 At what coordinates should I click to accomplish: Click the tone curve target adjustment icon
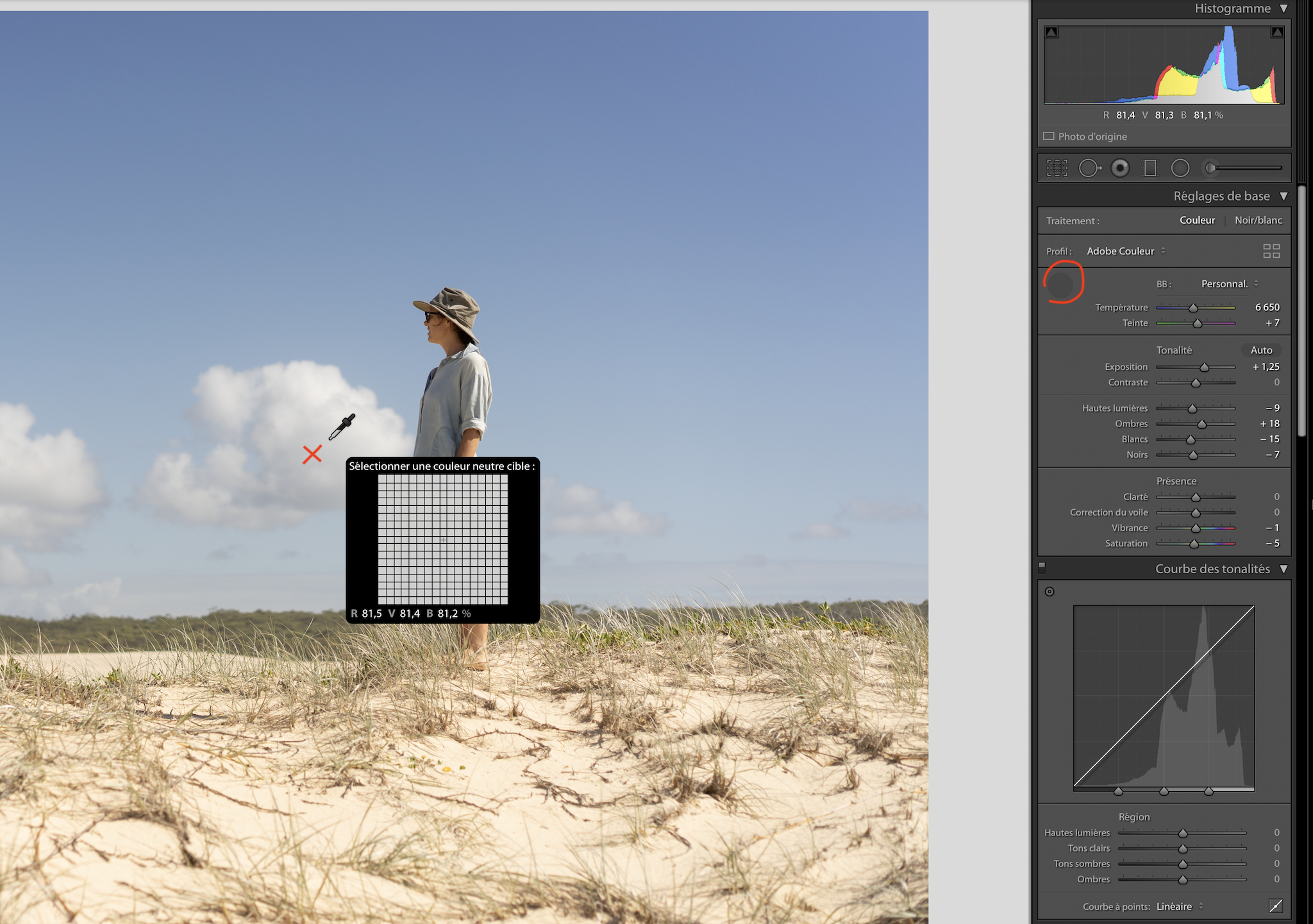[1050, 591]
